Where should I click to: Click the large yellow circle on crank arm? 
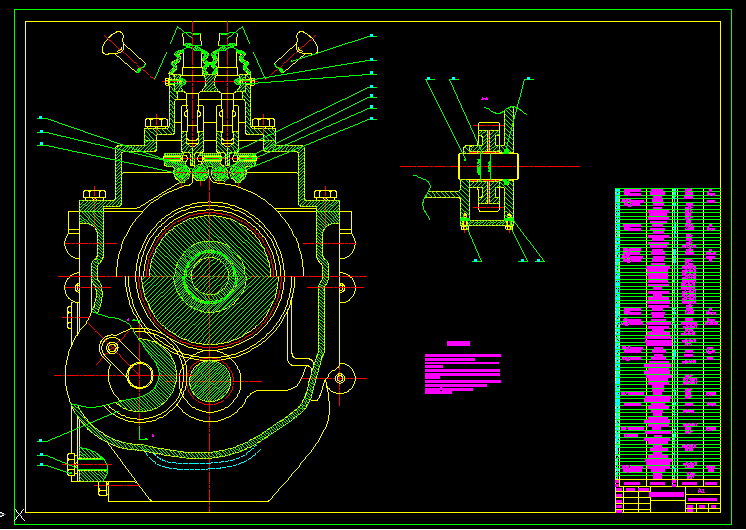tap(139, 375)
